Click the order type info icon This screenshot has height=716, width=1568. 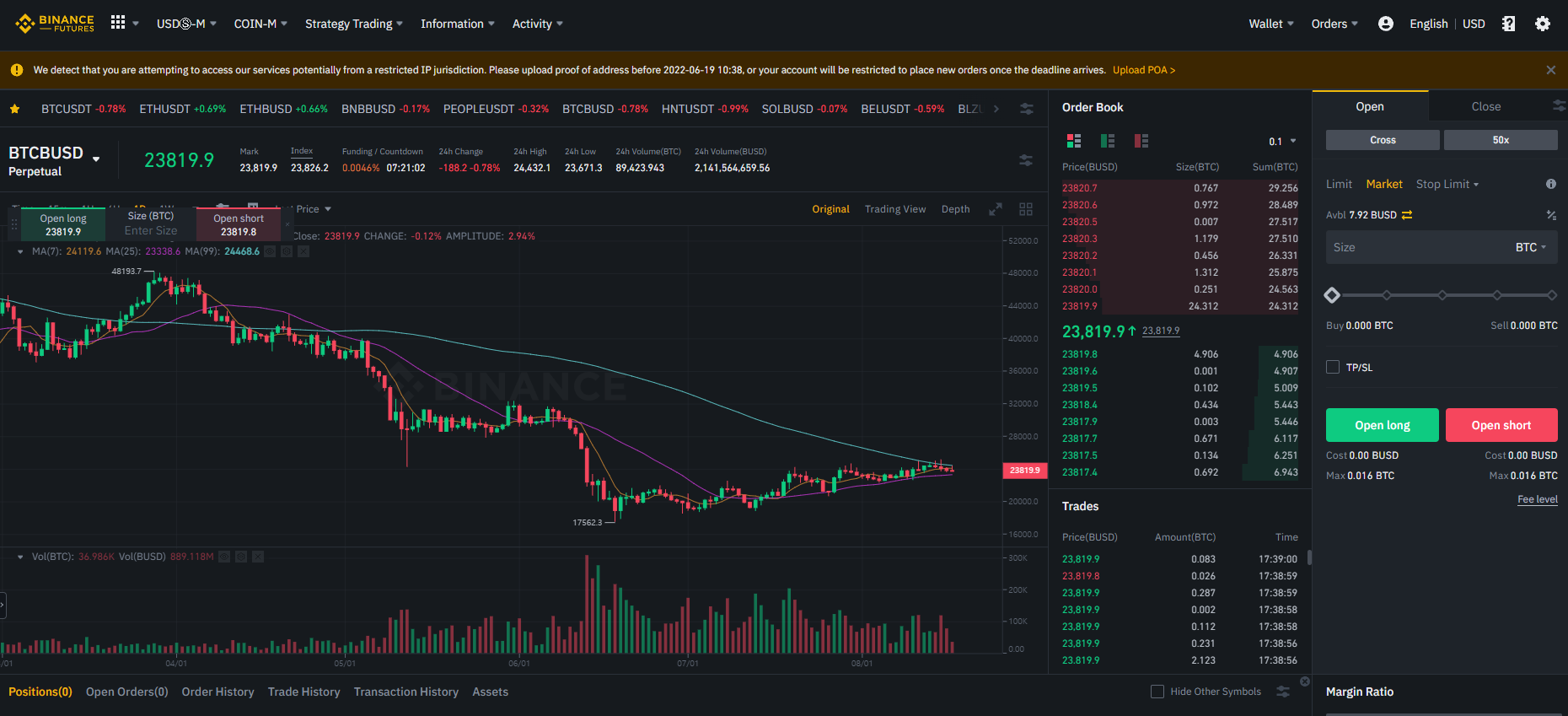click(1551, 184)
